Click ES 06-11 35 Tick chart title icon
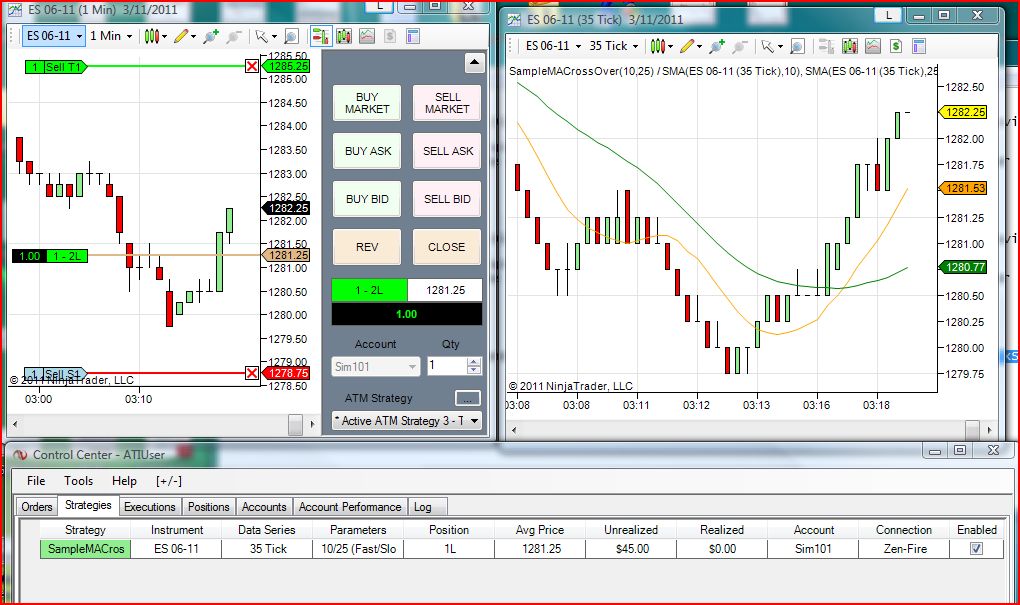 coord(514,20)
